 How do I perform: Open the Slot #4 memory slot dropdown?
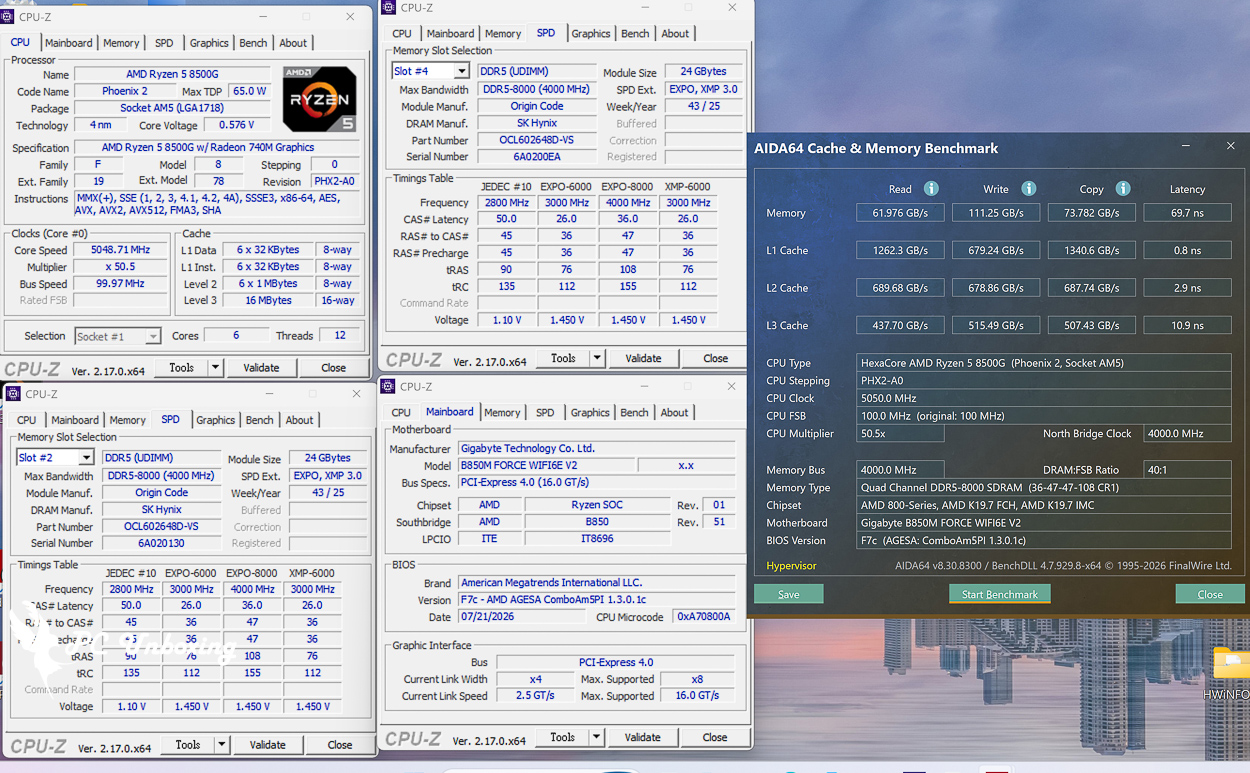(461, 71)
